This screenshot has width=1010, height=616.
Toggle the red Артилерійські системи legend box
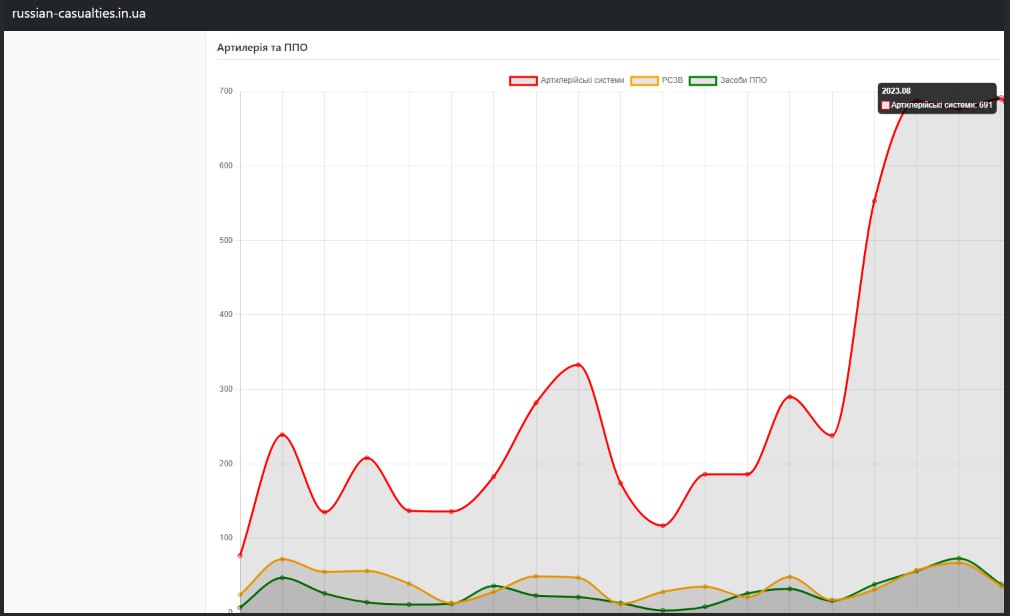click(x=523, y=80)
